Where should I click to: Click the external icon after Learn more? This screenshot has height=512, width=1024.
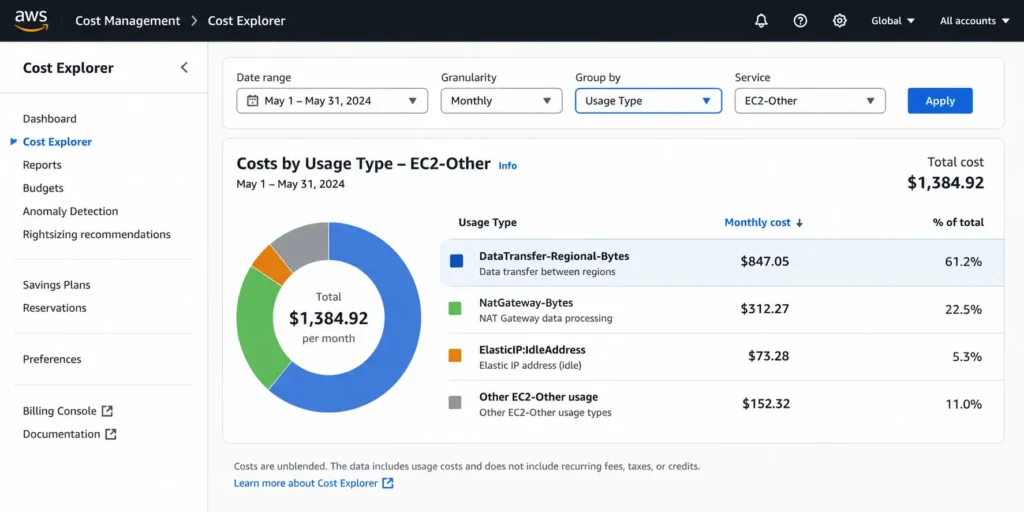[x=388, y=483]
